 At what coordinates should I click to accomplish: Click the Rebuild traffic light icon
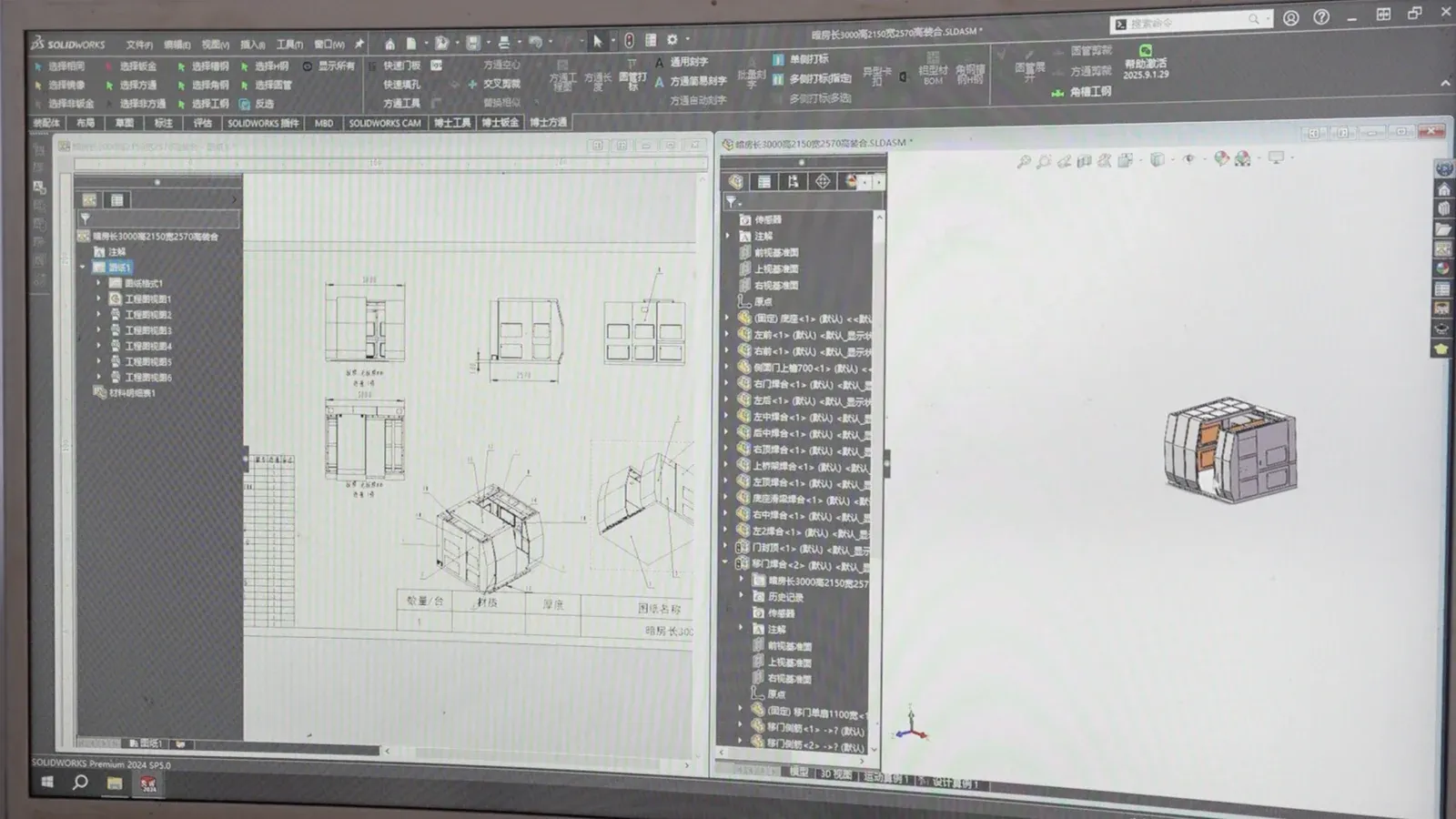coord(629,41)
